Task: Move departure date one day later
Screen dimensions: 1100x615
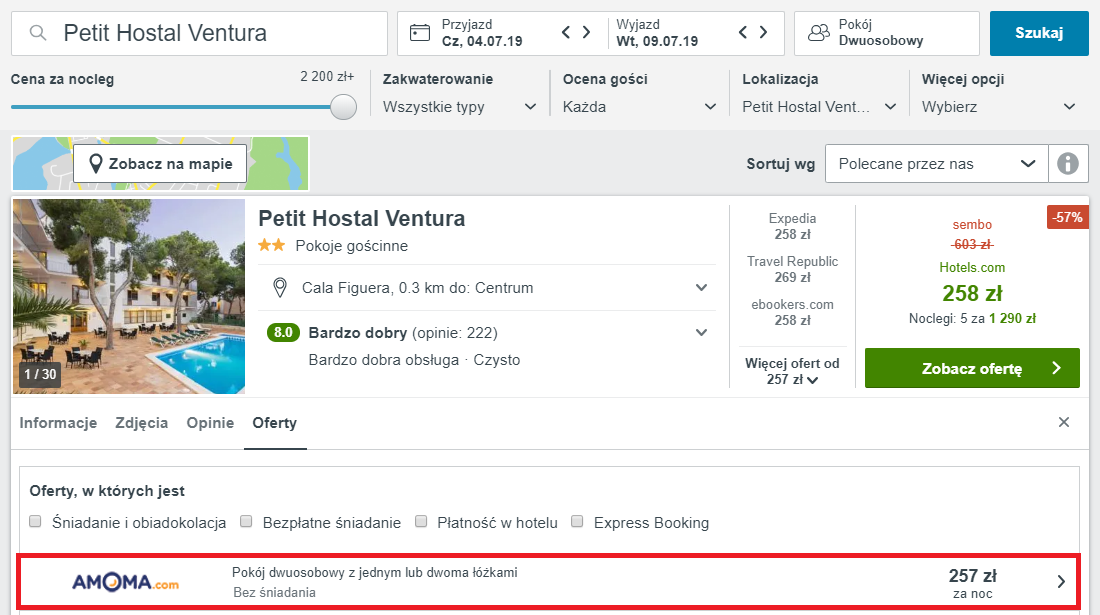Action: [x=764, y=33]
